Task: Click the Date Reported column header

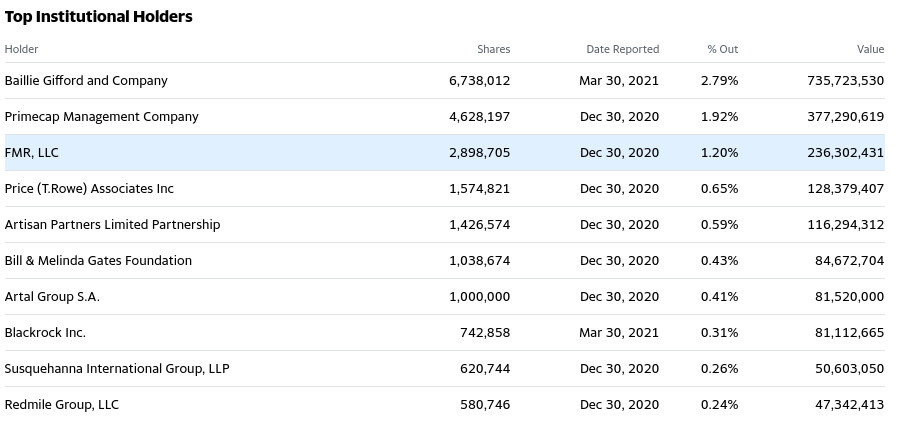Action: (622, 49)
